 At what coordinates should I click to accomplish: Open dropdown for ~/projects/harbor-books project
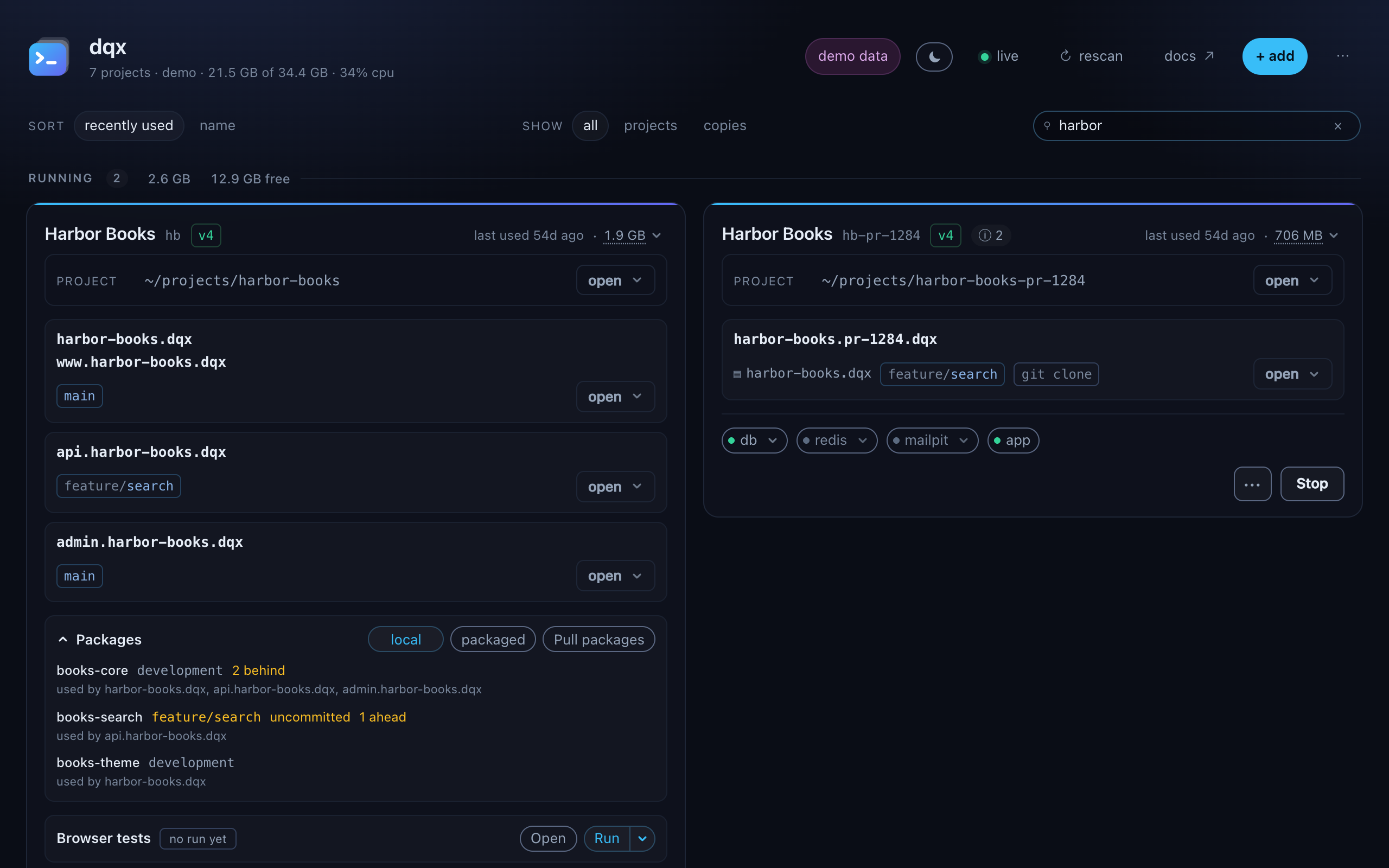[x=615, y=280]
